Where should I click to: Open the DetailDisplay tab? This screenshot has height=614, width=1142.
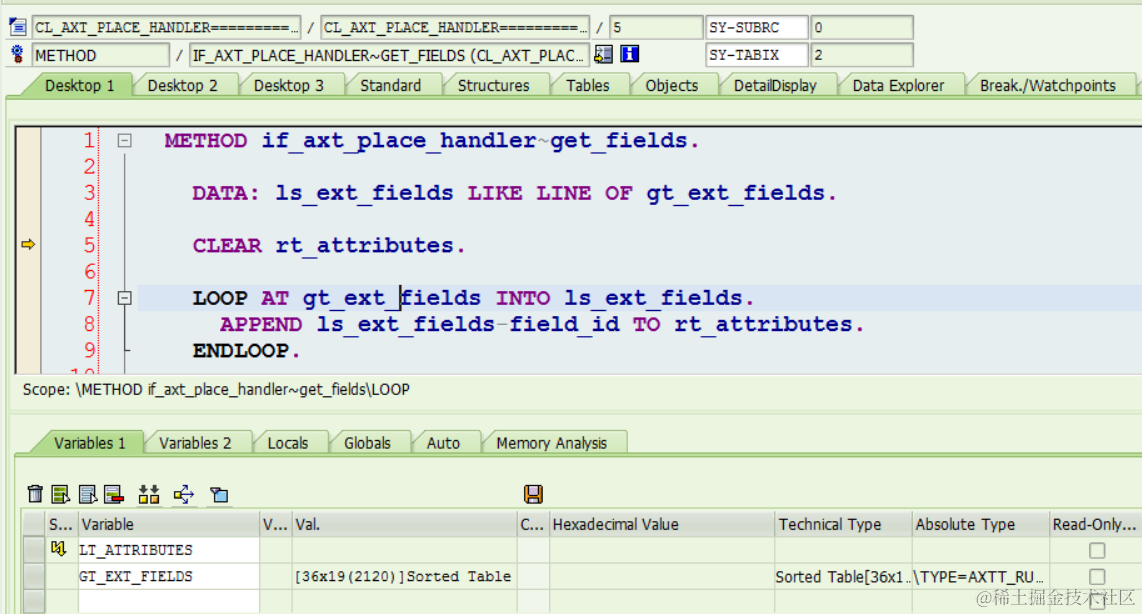coord(775,85)
